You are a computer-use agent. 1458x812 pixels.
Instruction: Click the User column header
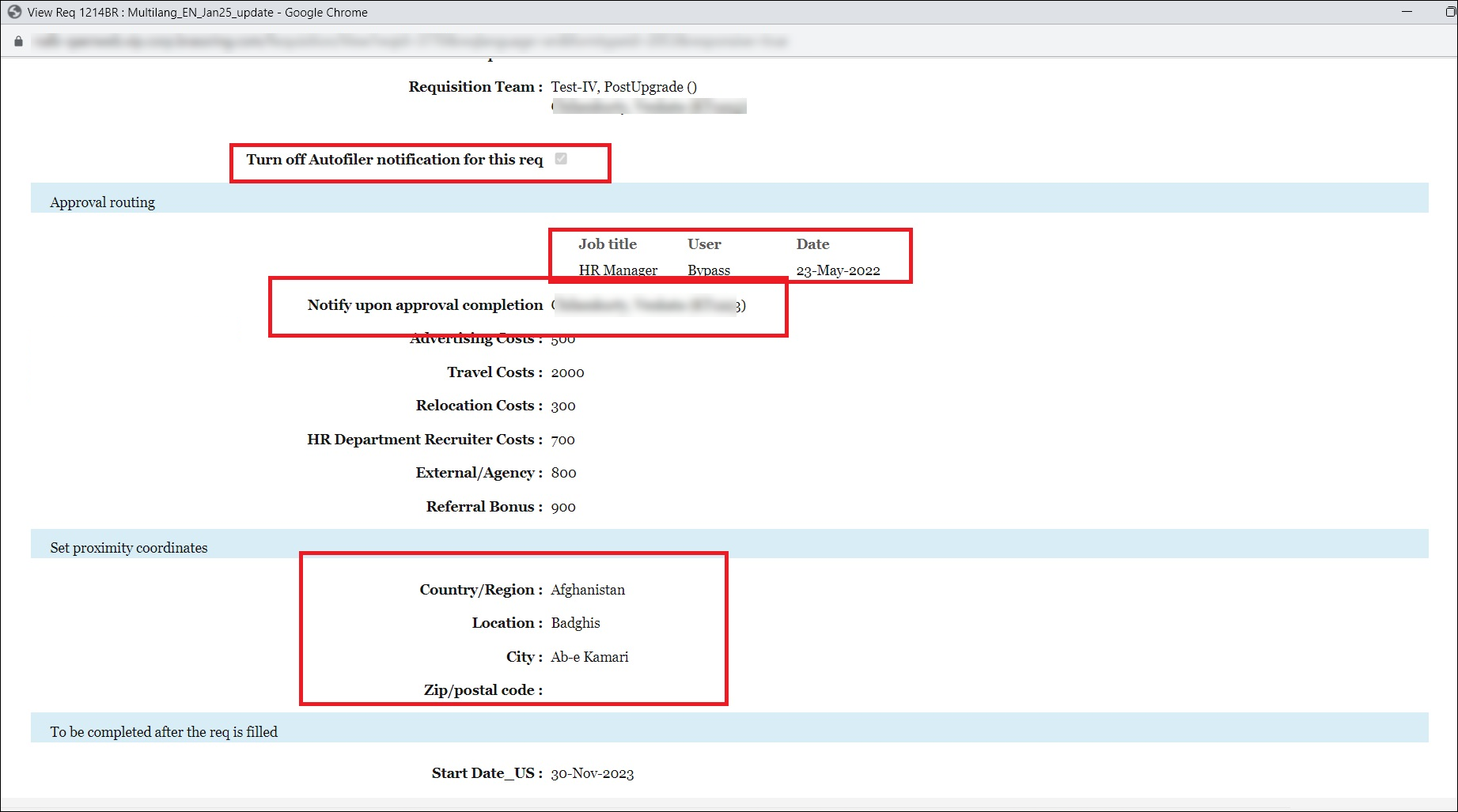[x=704, y=244]
